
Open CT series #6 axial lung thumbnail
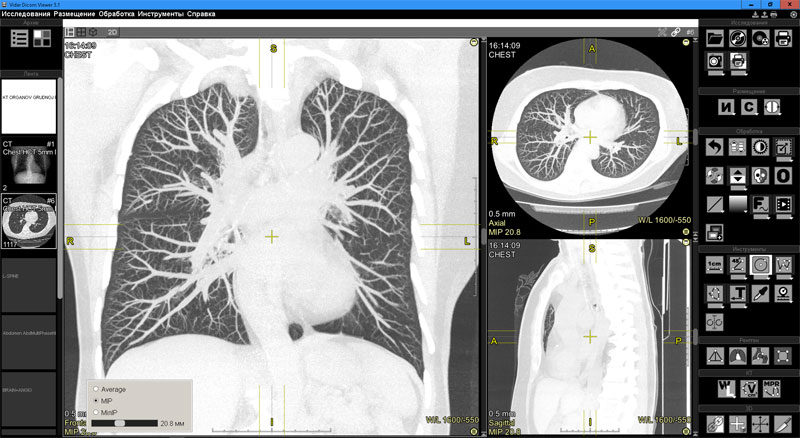point(29,221)
